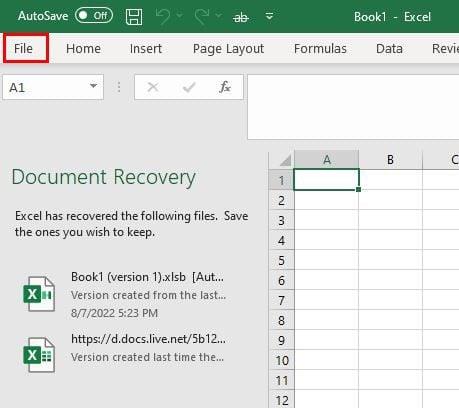459x408 pixels.
Task: Open the Undo history dropdown arrow
Action: pyautogui.click(x=180, y=15)
